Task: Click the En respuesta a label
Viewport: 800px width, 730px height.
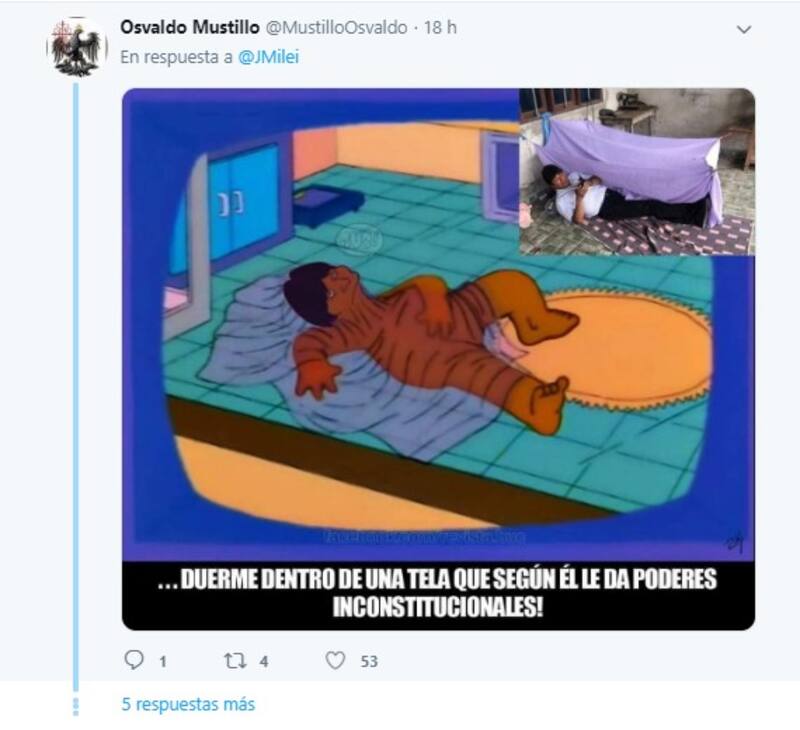Action: pyautogui.click(x=177, y=57)
